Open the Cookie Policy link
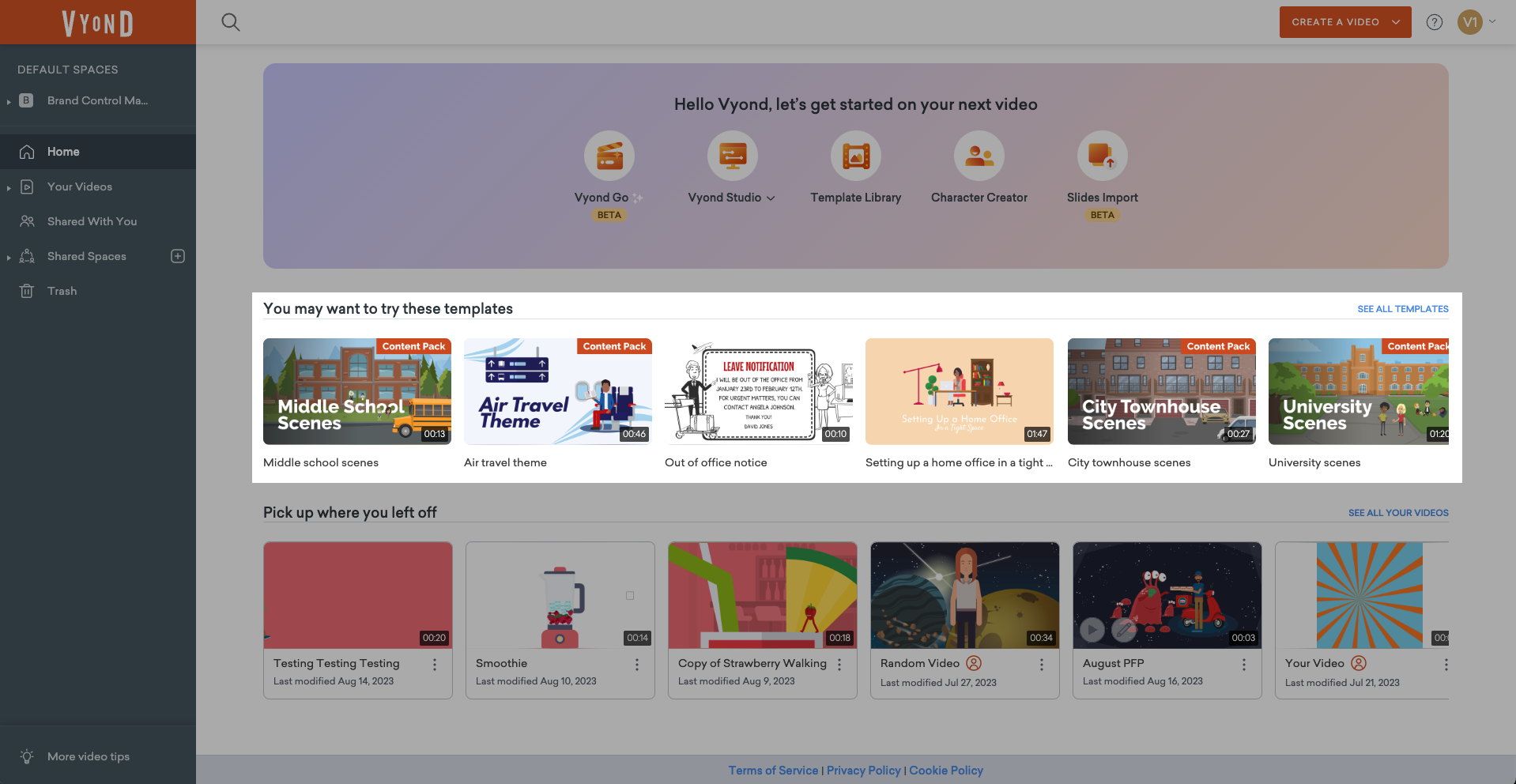Screen dimensions: 1516x784 [x=946, y=771]
